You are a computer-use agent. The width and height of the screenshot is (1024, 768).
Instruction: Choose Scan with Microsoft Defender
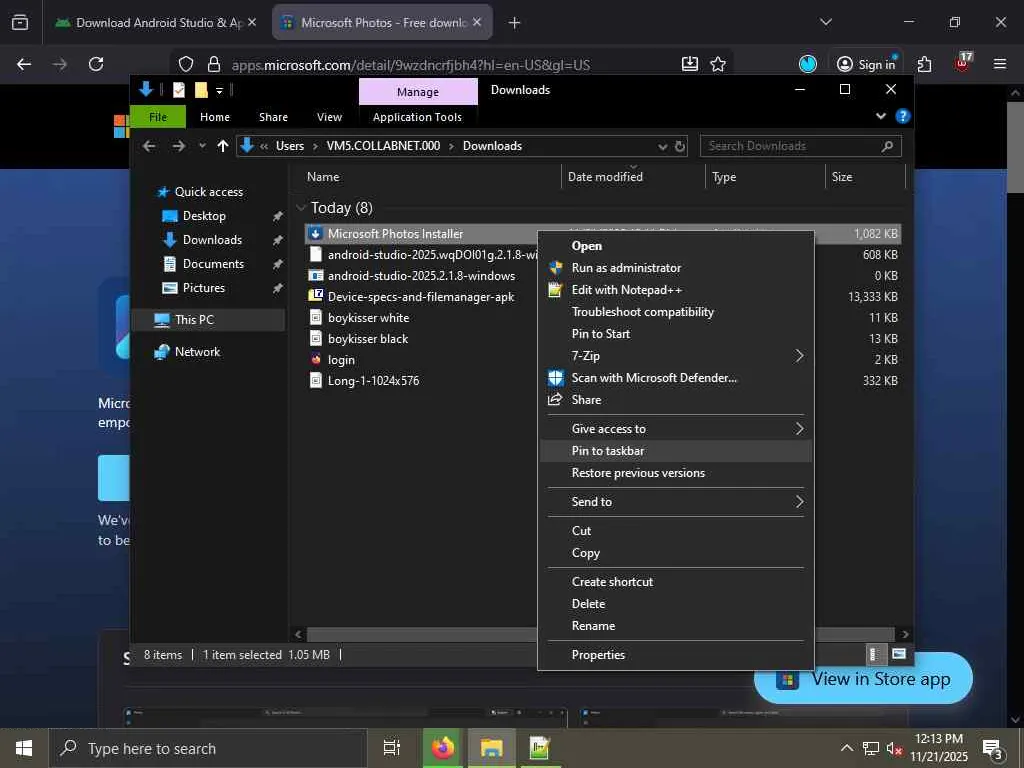click(x=676, y=378)
